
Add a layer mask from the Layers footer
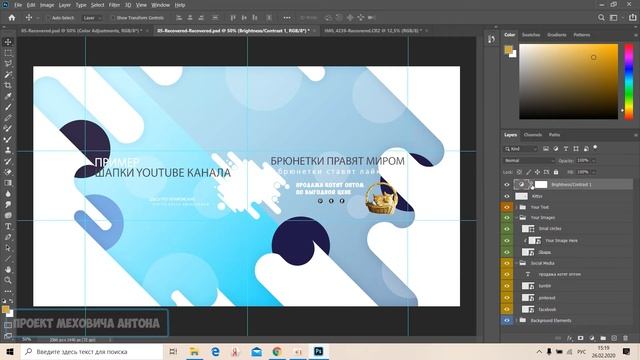[580, 338]
